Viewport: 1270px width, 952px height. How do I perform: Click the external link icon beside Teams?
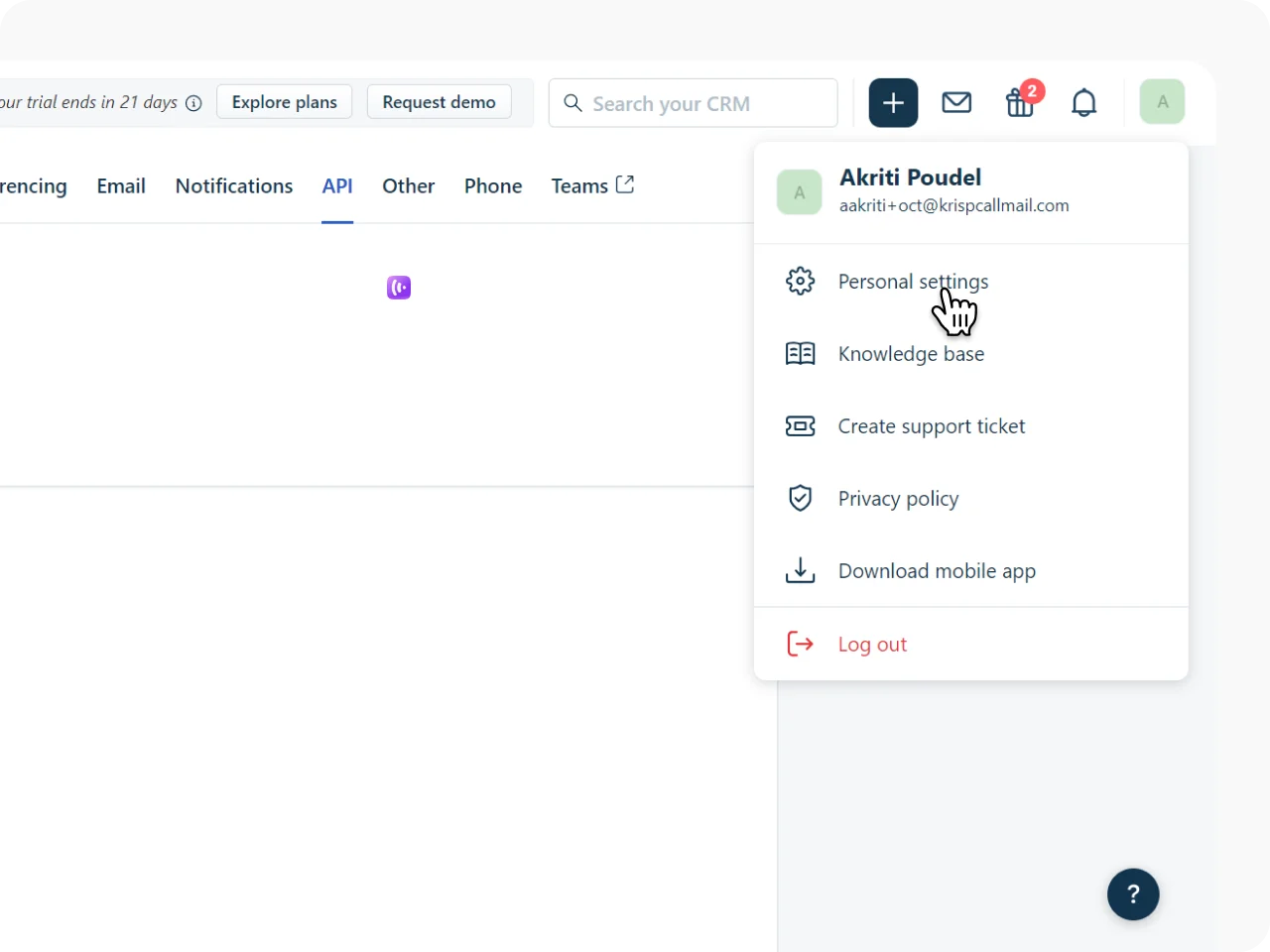[x=625, y=184]
